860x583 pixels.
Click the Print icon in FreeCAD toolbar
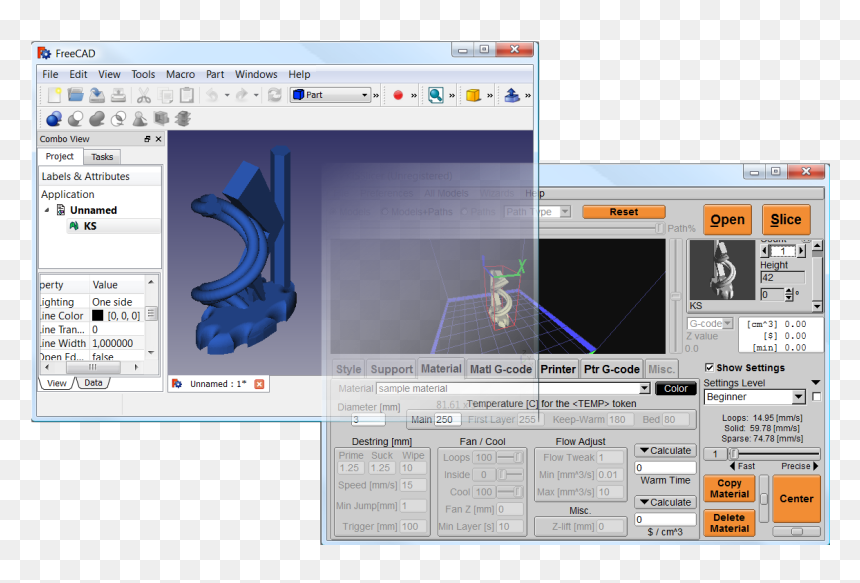tap(118, 95)
